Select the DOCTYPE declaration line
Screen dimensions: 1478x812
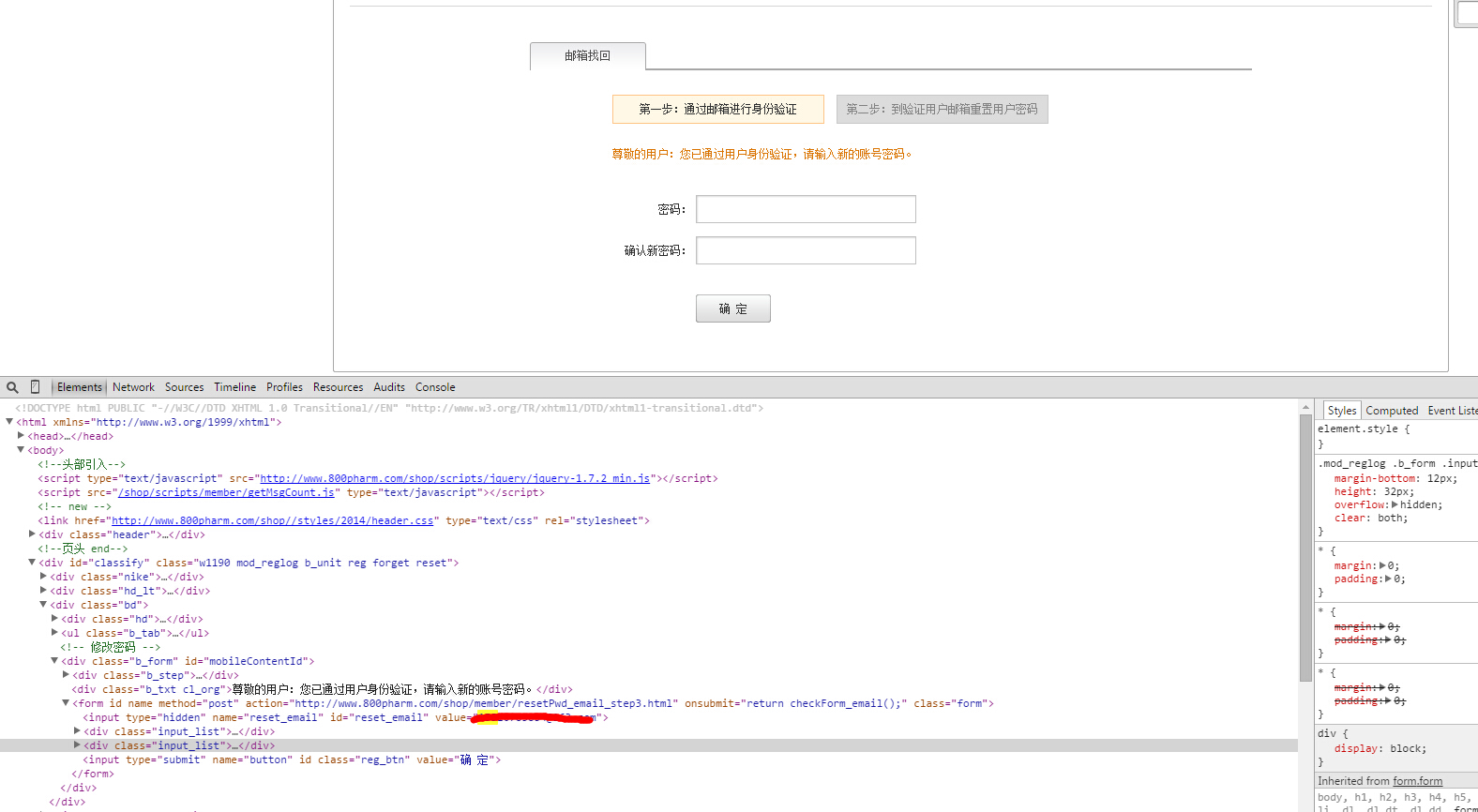coord(389,408)
